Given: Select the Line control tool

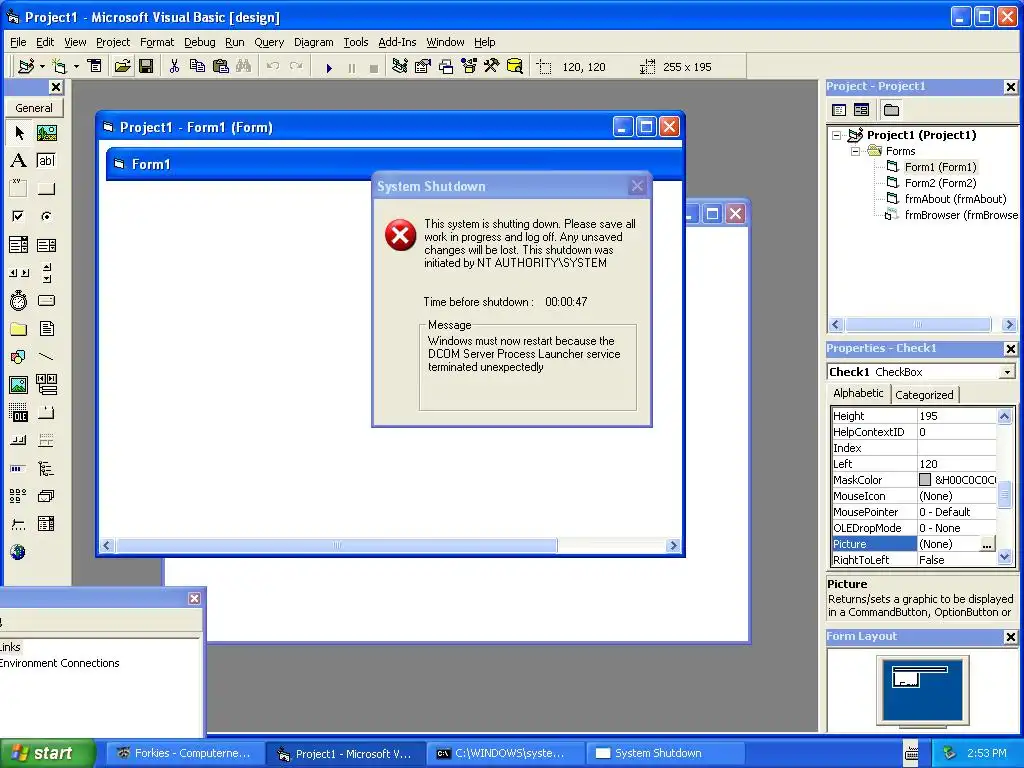Looking at the screenshot, I should click(46, 357).
